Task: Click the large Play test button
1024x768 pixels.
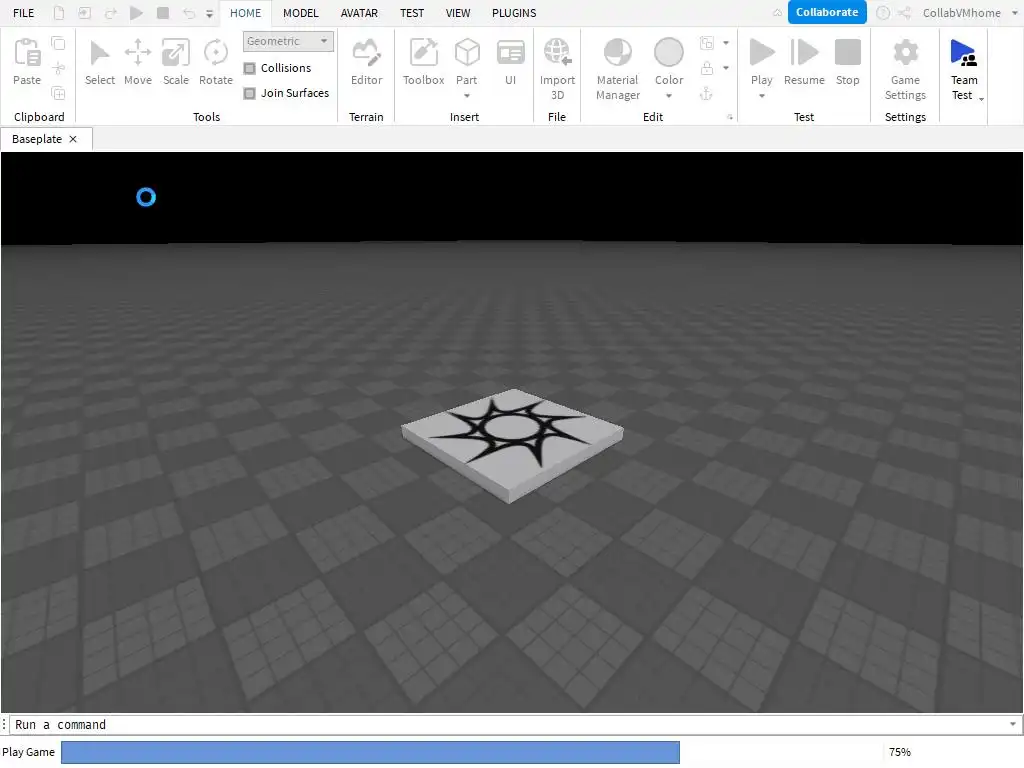Action: [761, 52]
